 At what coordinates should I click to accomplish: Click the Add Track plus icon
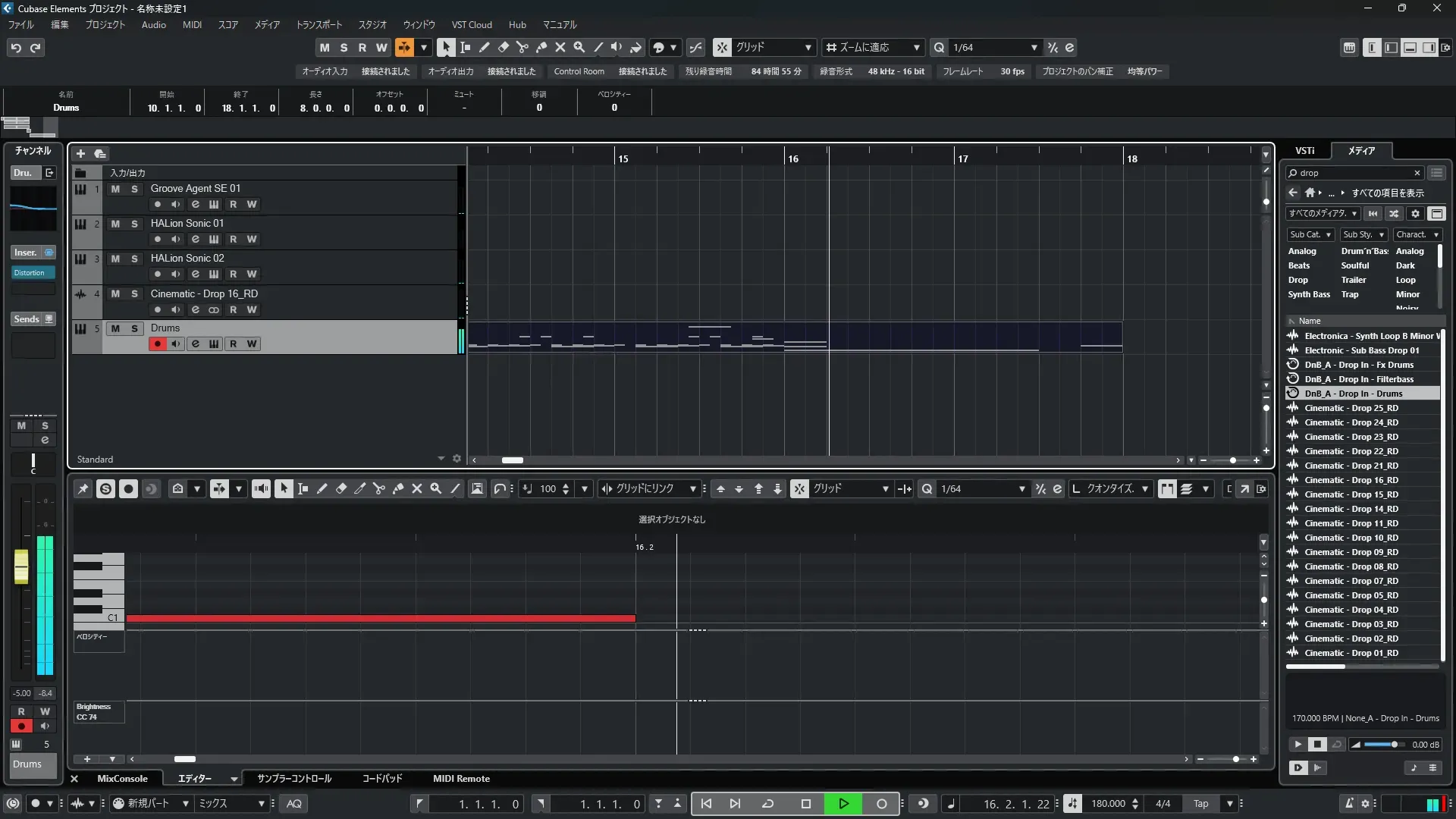click(80, 153)
